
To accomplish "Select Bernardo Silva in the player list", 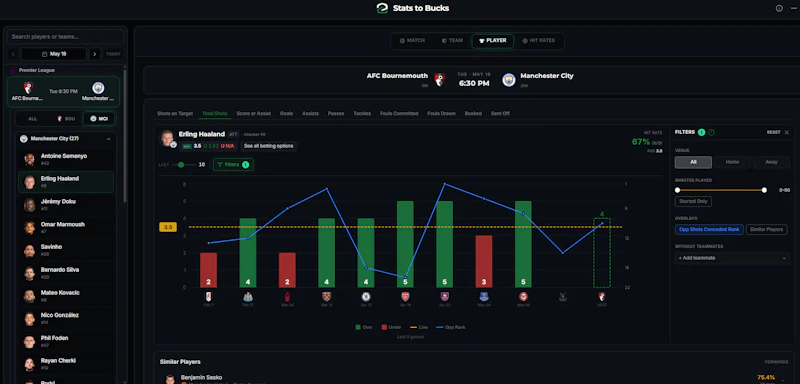I will [x=66, y=273].
